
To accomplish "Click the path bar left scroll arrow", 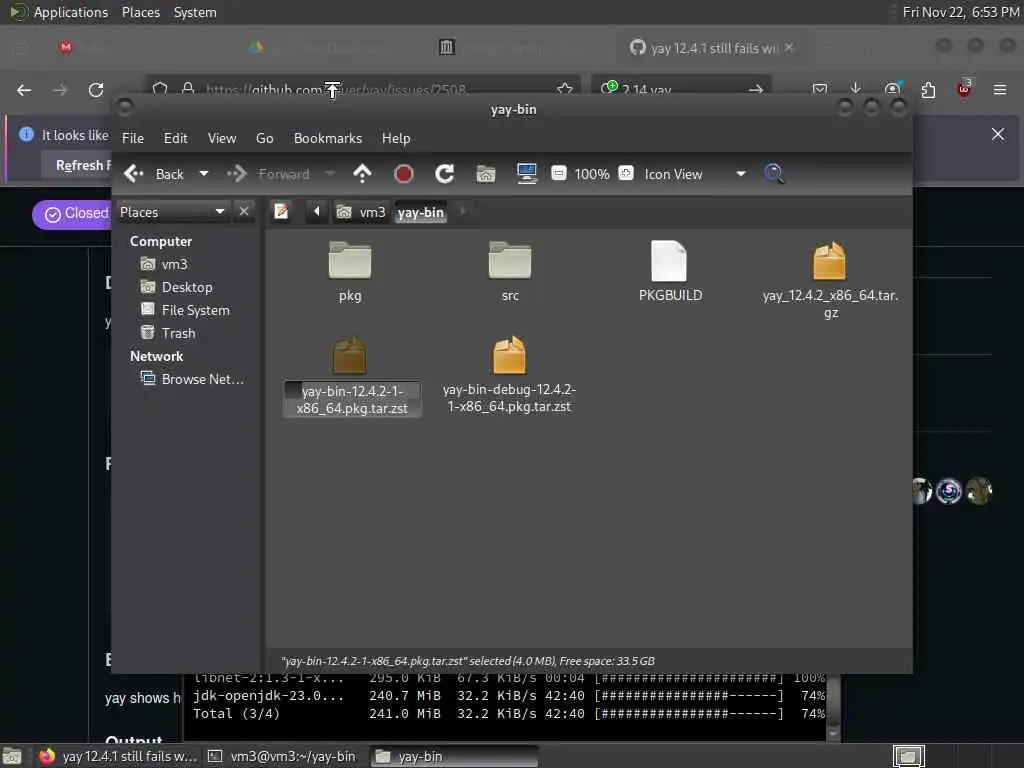I will pyautogui.click(x=317, y=212).
